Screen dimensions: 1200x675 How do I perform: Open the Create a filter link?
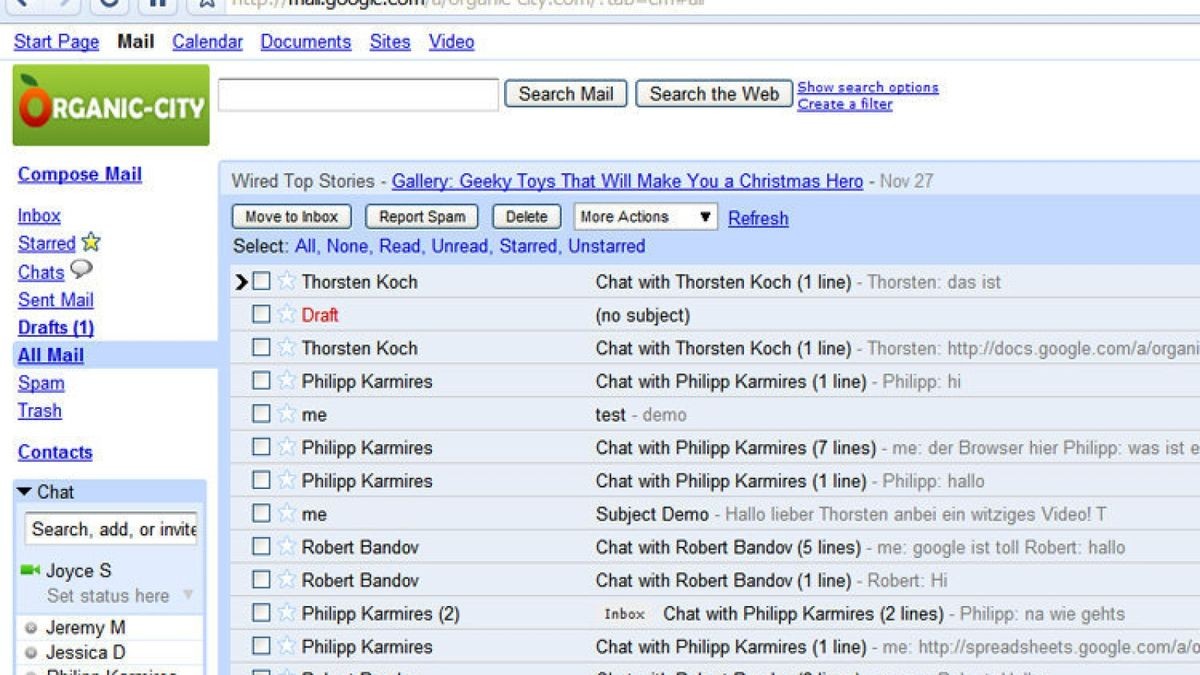click(845, 103)
